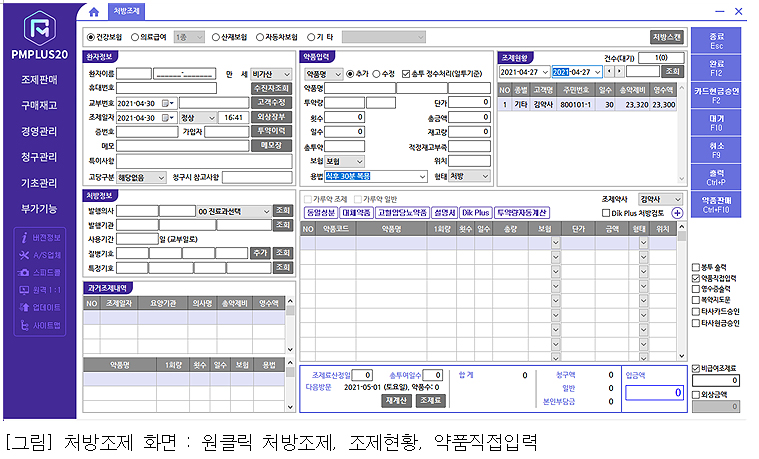Screen dimensions: 759x459
Task: Open 비가산 age surcharge dropdown
Action: pyautogui.click(x=271, y=74)
